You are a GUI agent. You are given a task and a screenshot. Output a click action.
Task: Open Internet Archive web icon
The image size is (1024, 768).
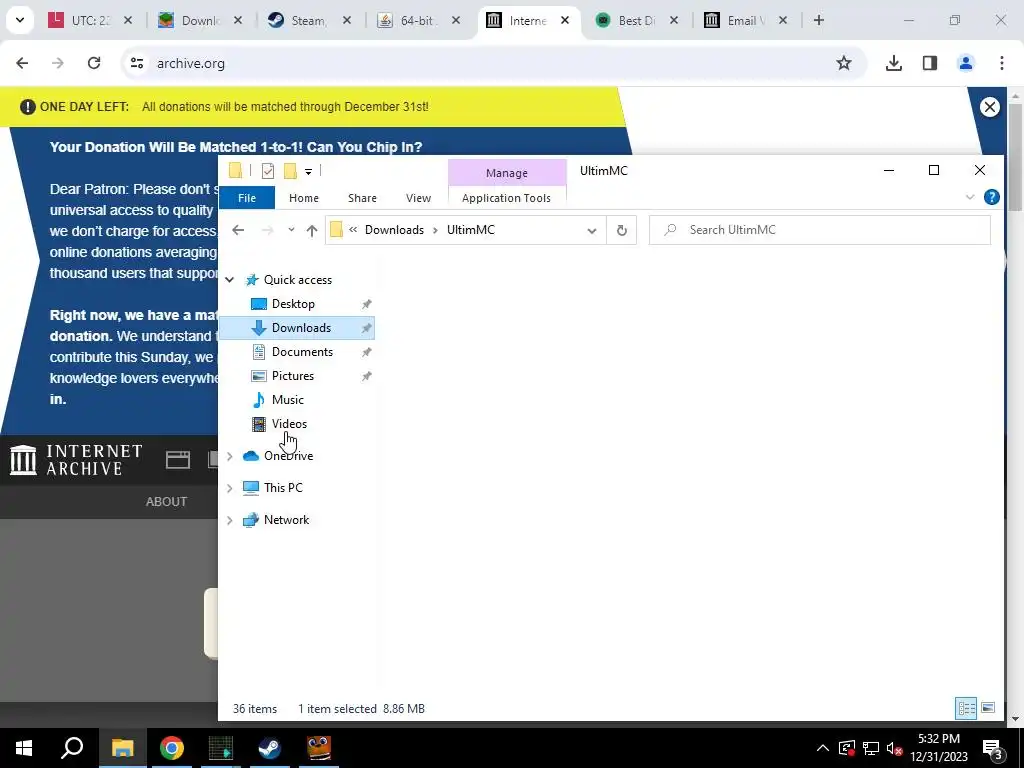tap(178, 460)
